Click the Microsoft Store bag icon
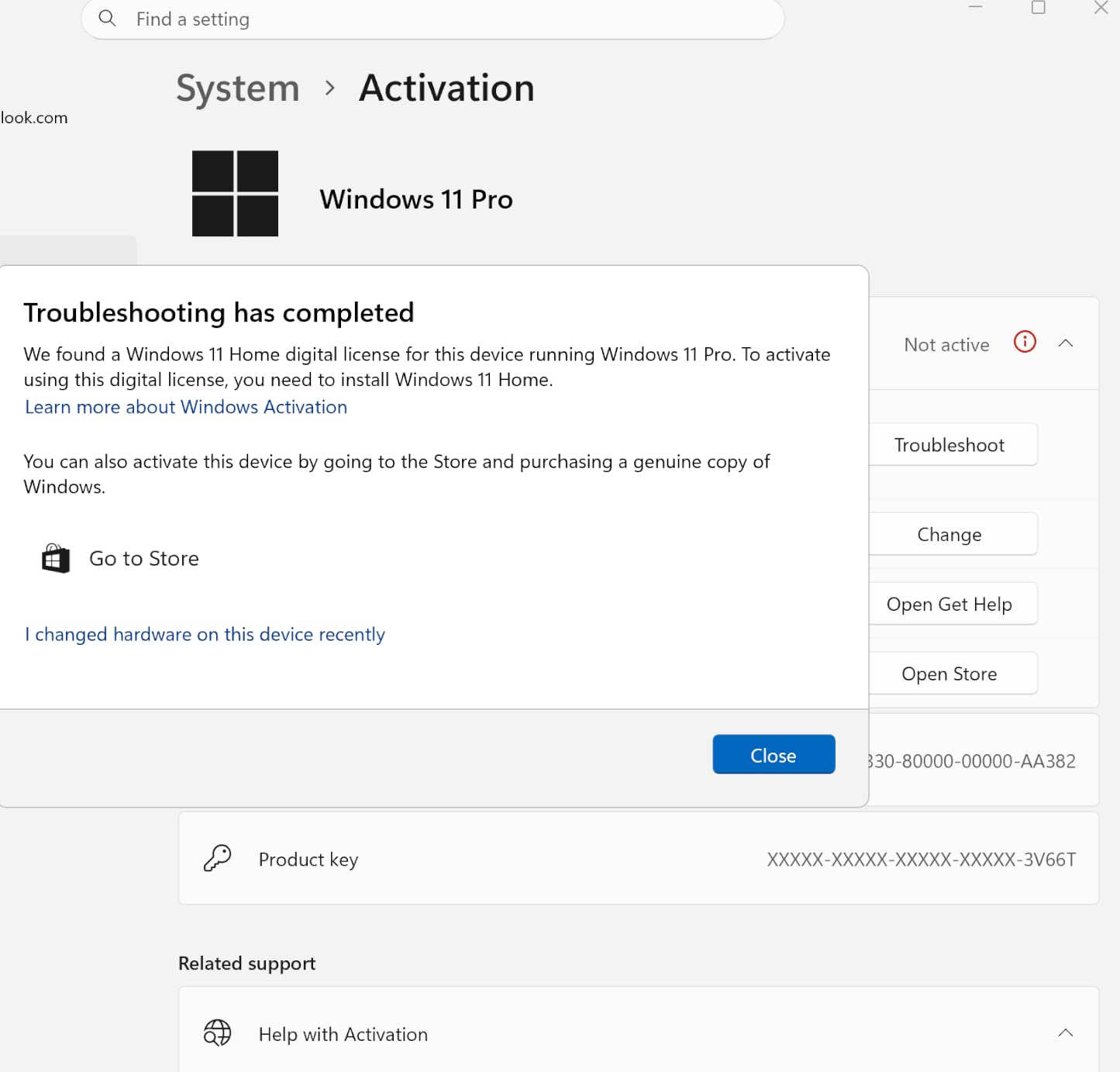 coord(56,559)
